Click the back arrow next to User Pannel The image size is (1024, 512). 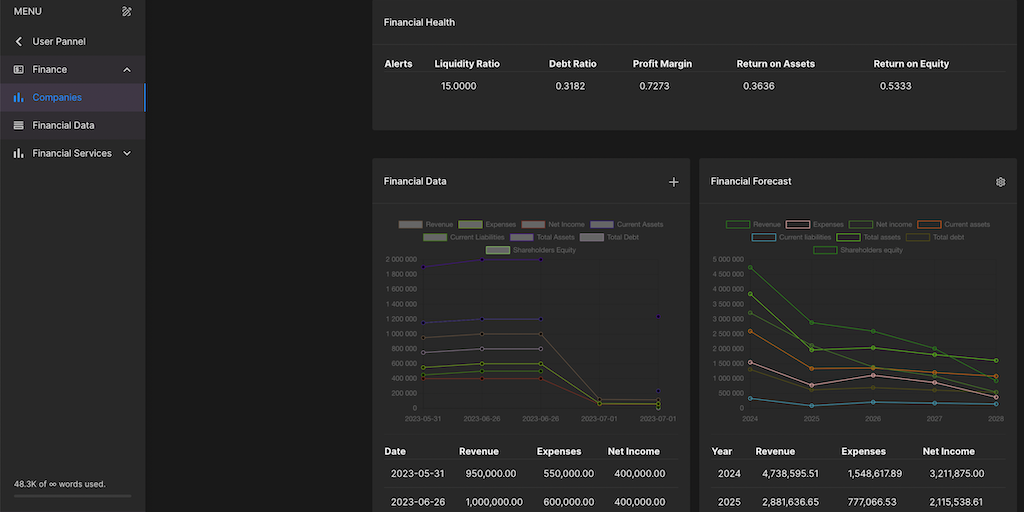(x=18, y=42)
